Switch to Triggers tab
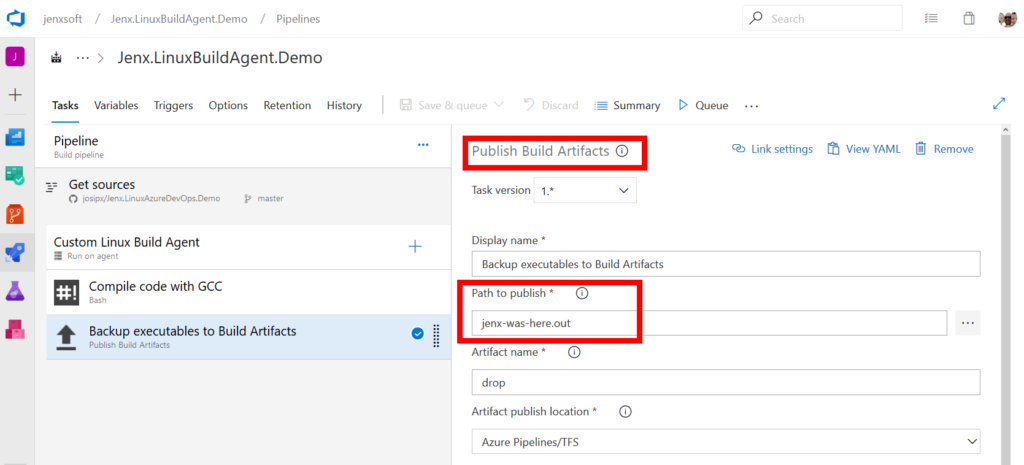The height and width of the screenshot is (465, 1024). [x=173, y=105]
